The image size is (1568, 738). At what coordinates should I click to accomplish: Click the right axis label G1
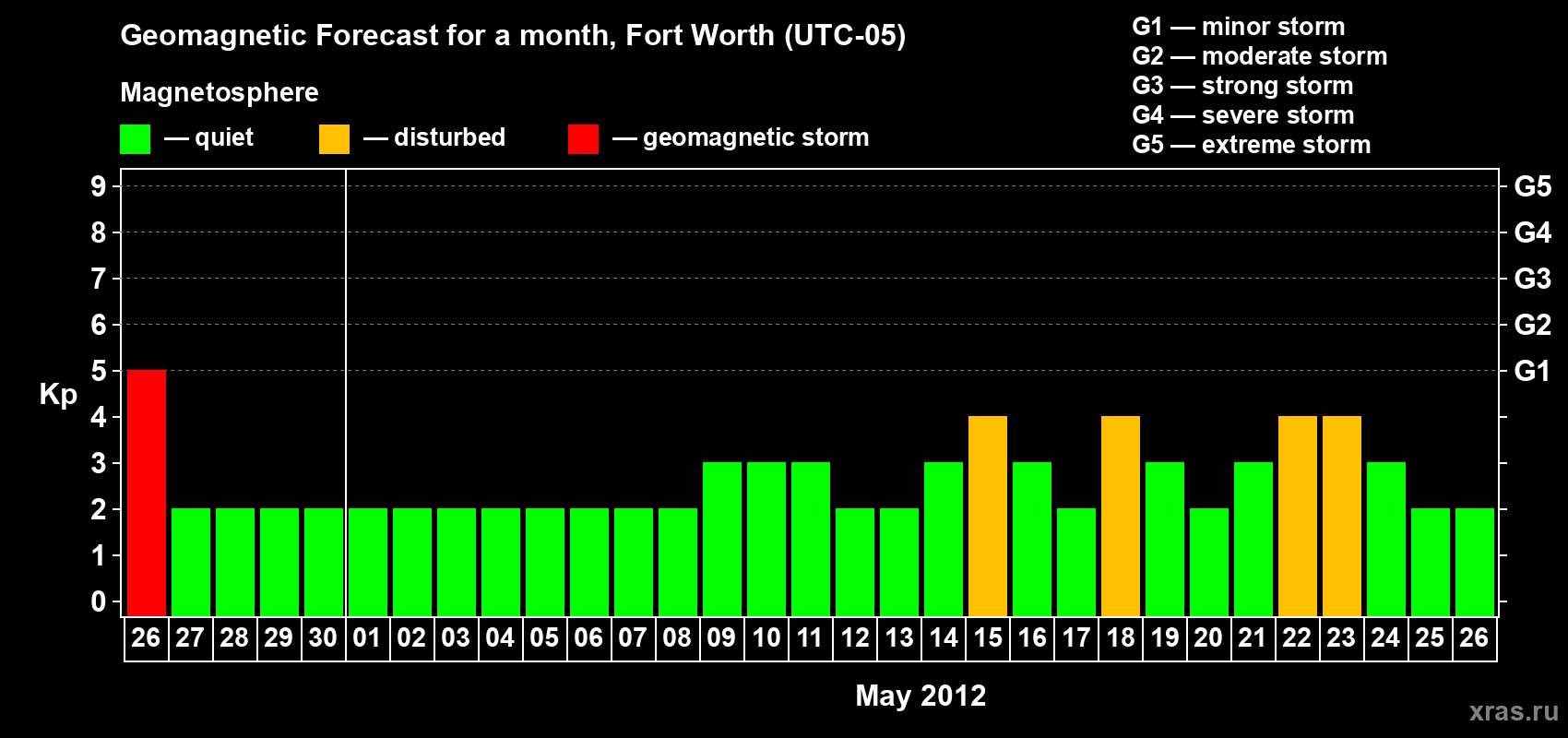tap(1533, 371)
